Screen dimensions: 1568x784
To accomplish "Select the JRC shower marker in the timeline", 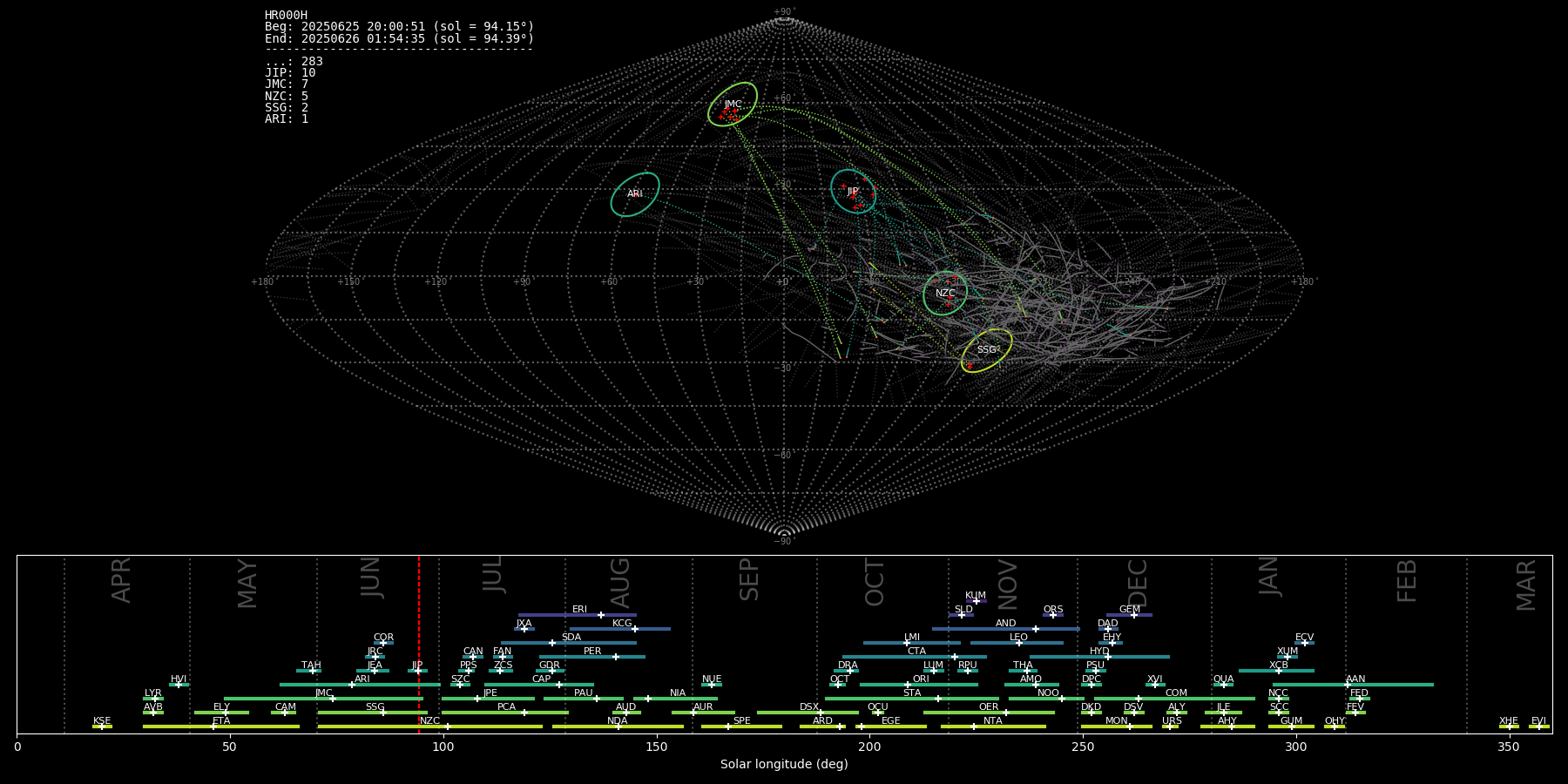I will (375, 657).
